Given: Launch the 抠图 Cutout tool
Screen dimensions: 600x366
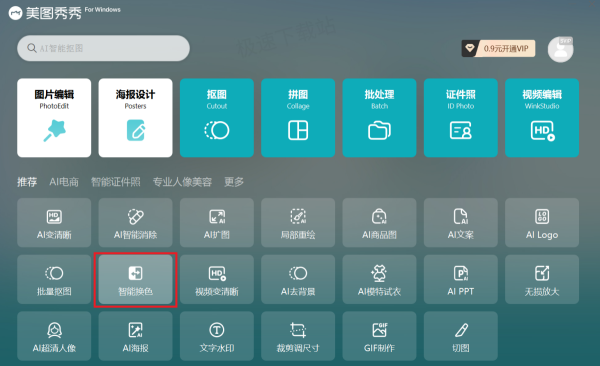Looking at the screenshot, I should tap(217, 118).
